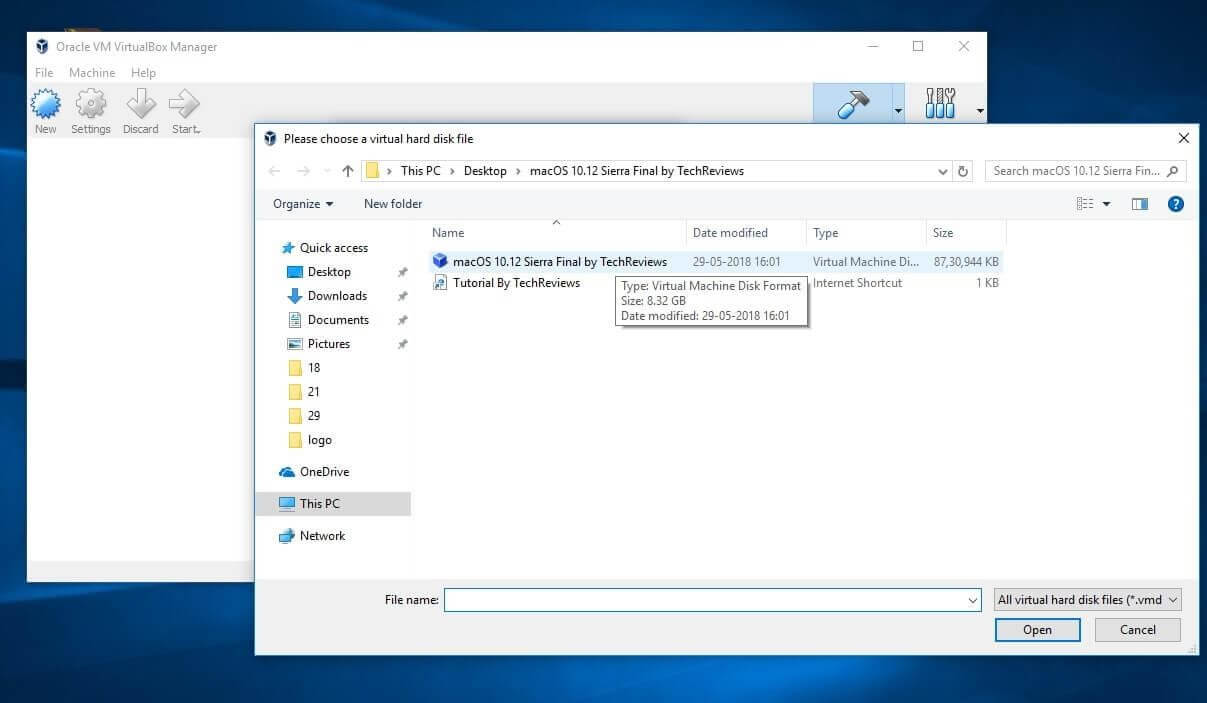This screenshot has width=1207, height=703.
Task: Go forward in file dialog
Action: tap(303, 171)
